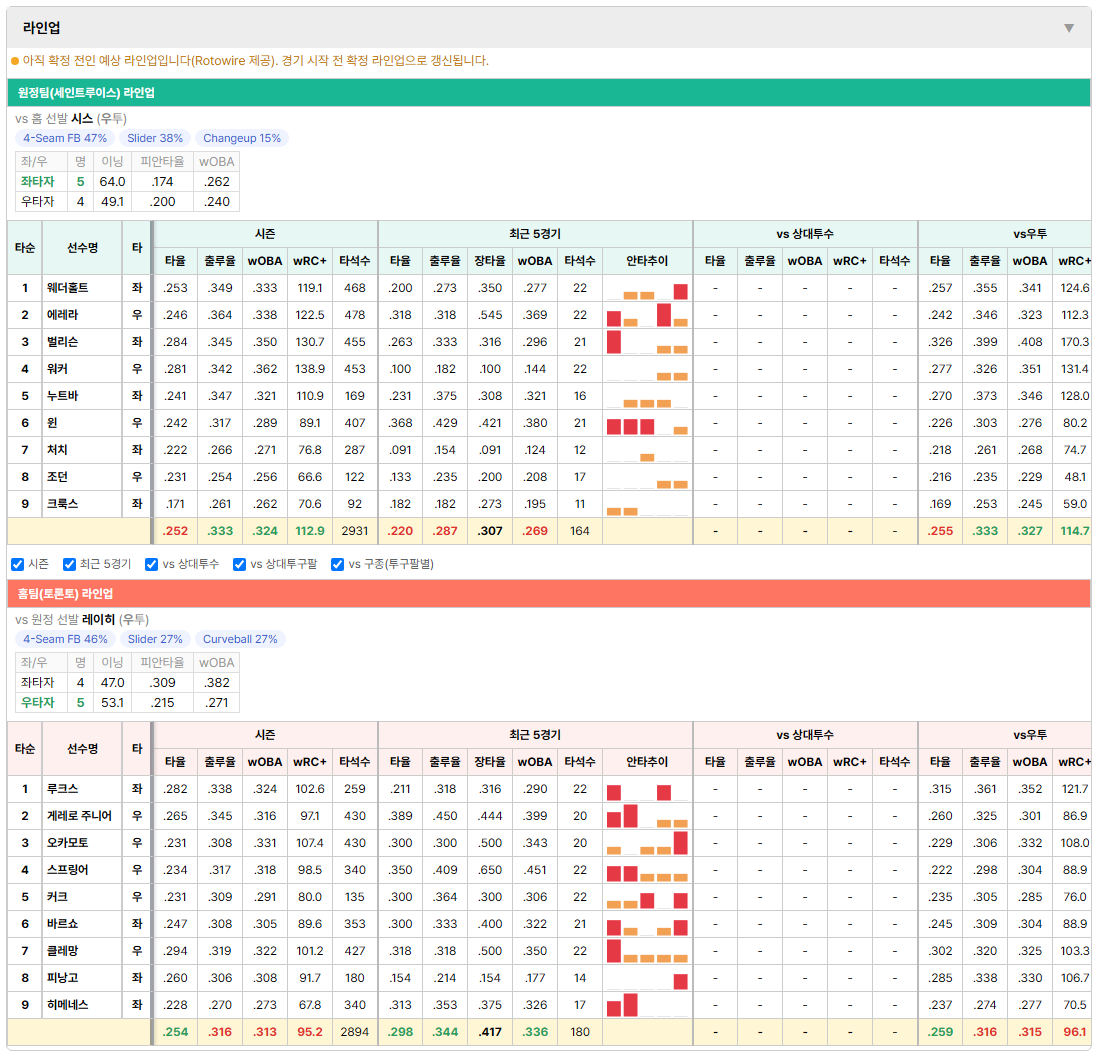Toggle the 시즌 checkbox
Screen dimensions: 1098x1057
coord(18,565)
